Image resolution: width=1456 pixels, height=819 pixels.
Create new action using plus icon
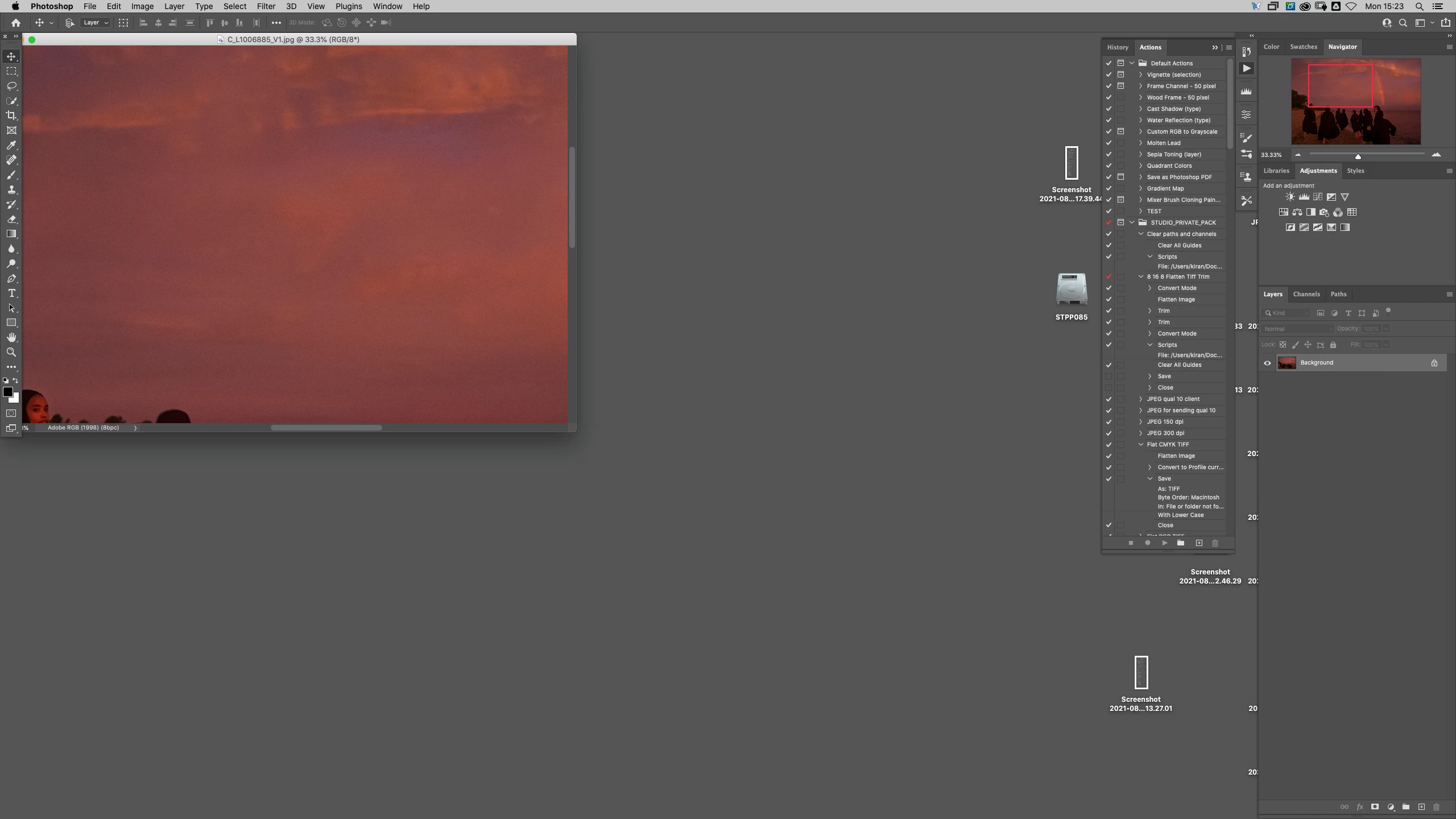coord(1199,543)
